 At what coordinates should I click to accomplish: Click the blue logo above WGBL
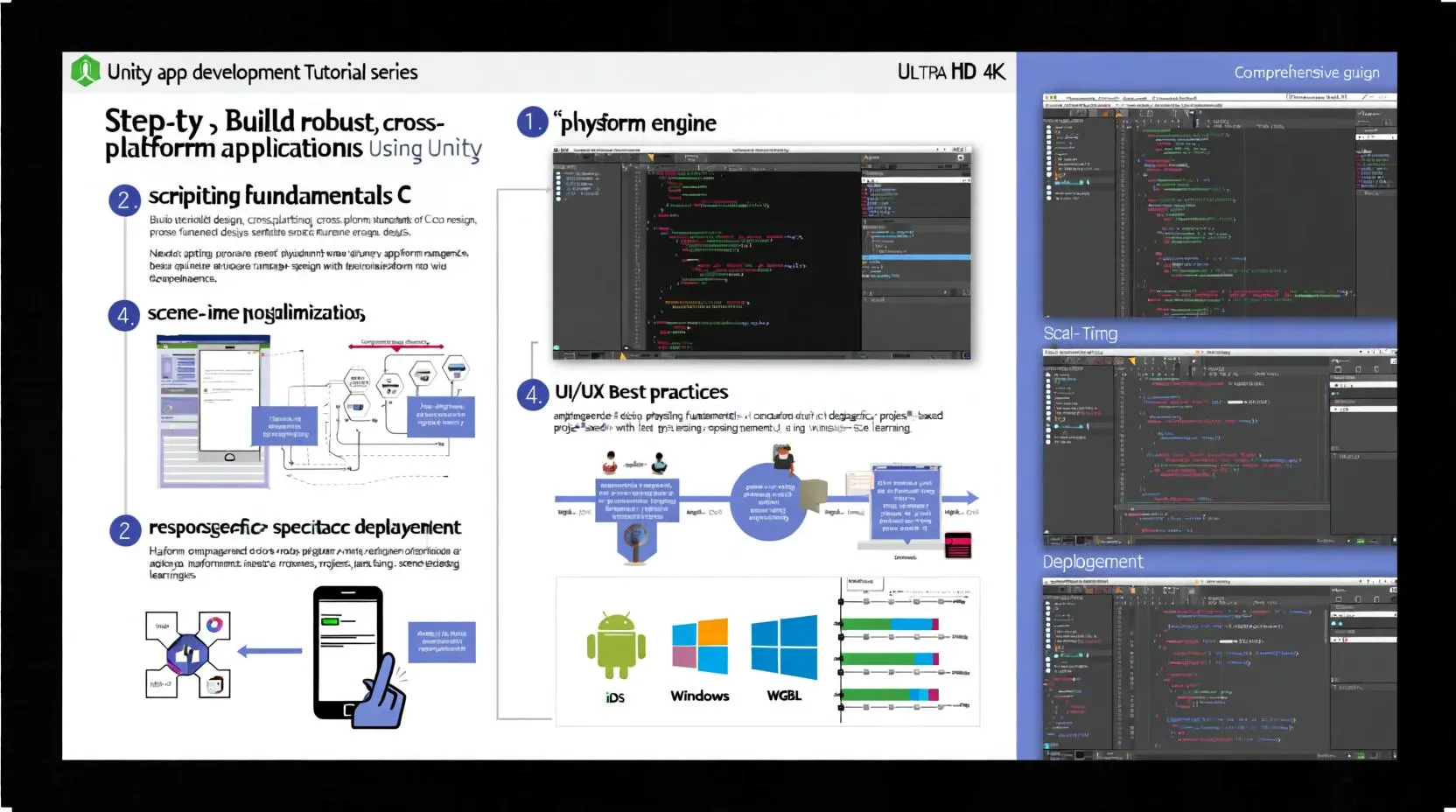tap(784, 647)
